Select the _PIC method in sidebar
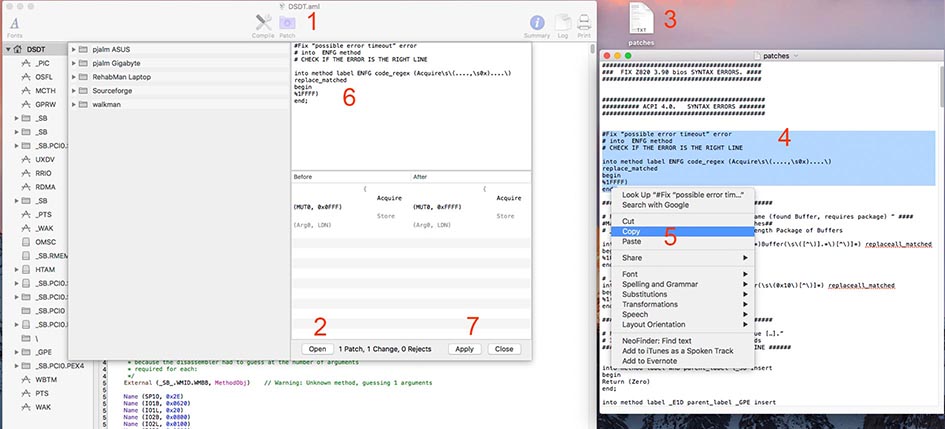945x429 pixels. (41, 63)
